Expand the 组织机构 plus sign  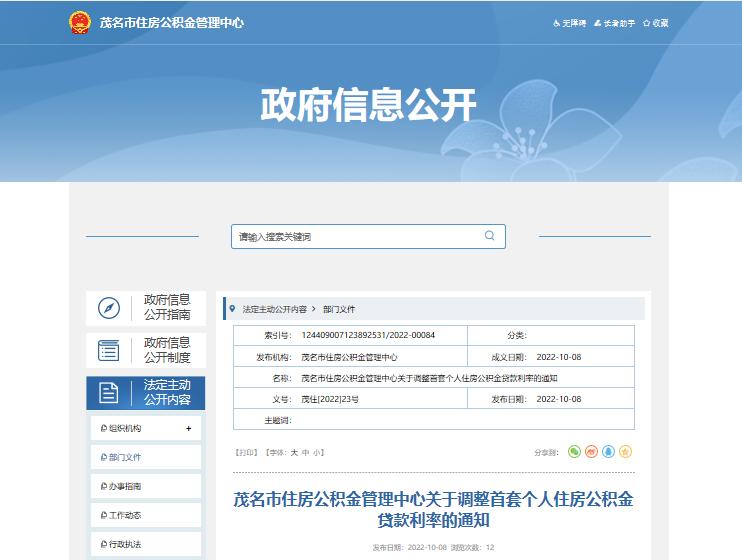click(x=188, y=428)
